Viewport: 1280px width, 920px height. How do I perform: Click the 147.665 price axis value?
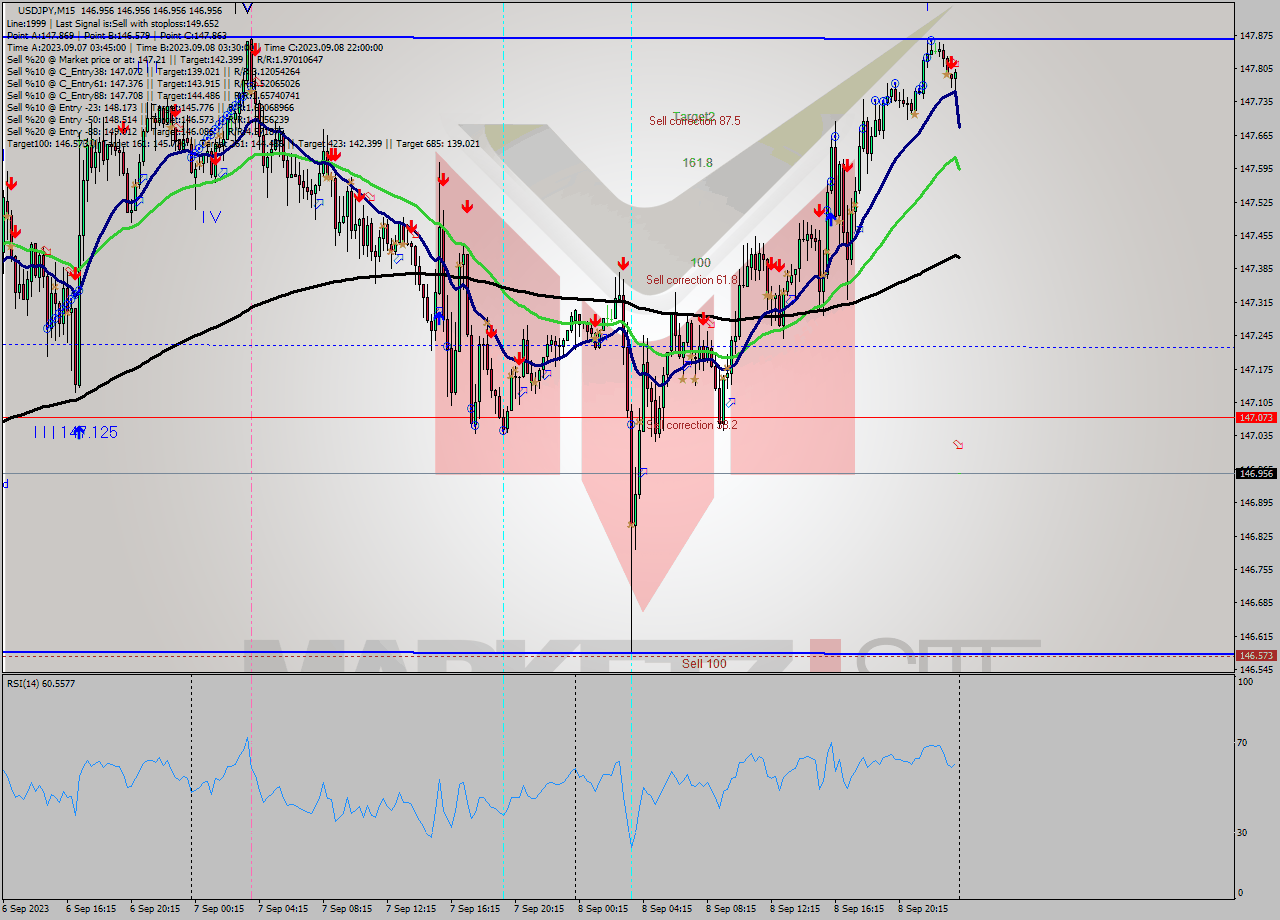[1256, 135]
